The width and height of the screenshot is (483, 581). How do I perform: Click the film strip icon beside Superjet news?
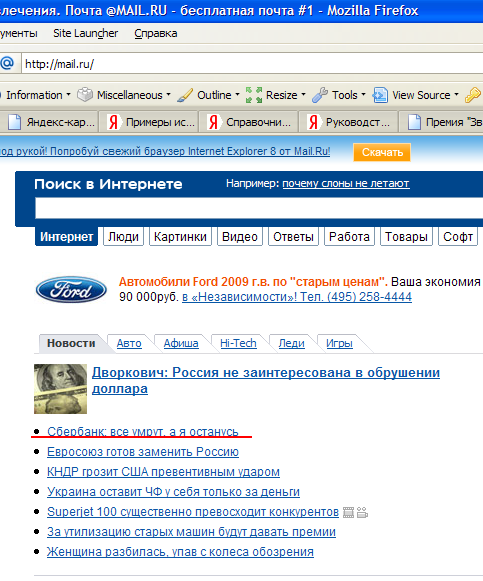click(348, 512)
